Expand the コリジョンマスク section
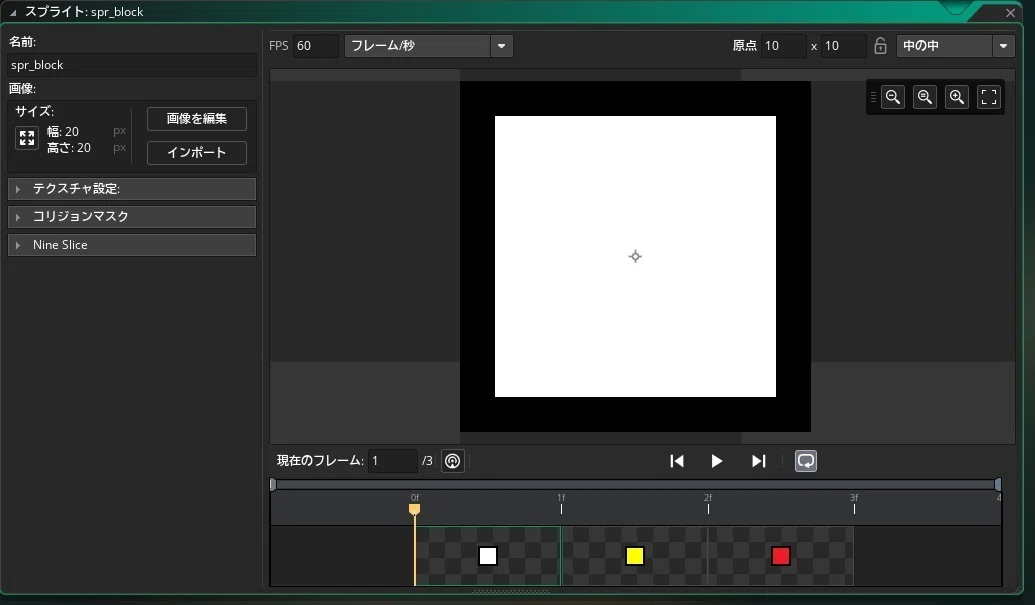1035x605 pixels. point(131,216)
